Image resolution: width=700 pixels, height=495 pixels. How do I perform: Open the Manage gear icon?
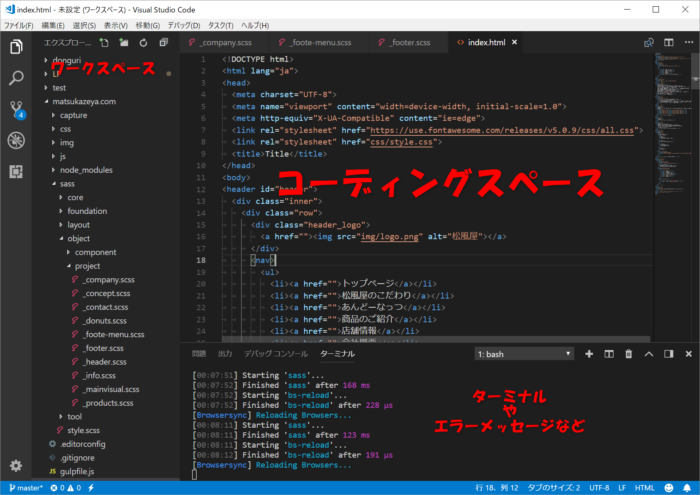(16, 465)
